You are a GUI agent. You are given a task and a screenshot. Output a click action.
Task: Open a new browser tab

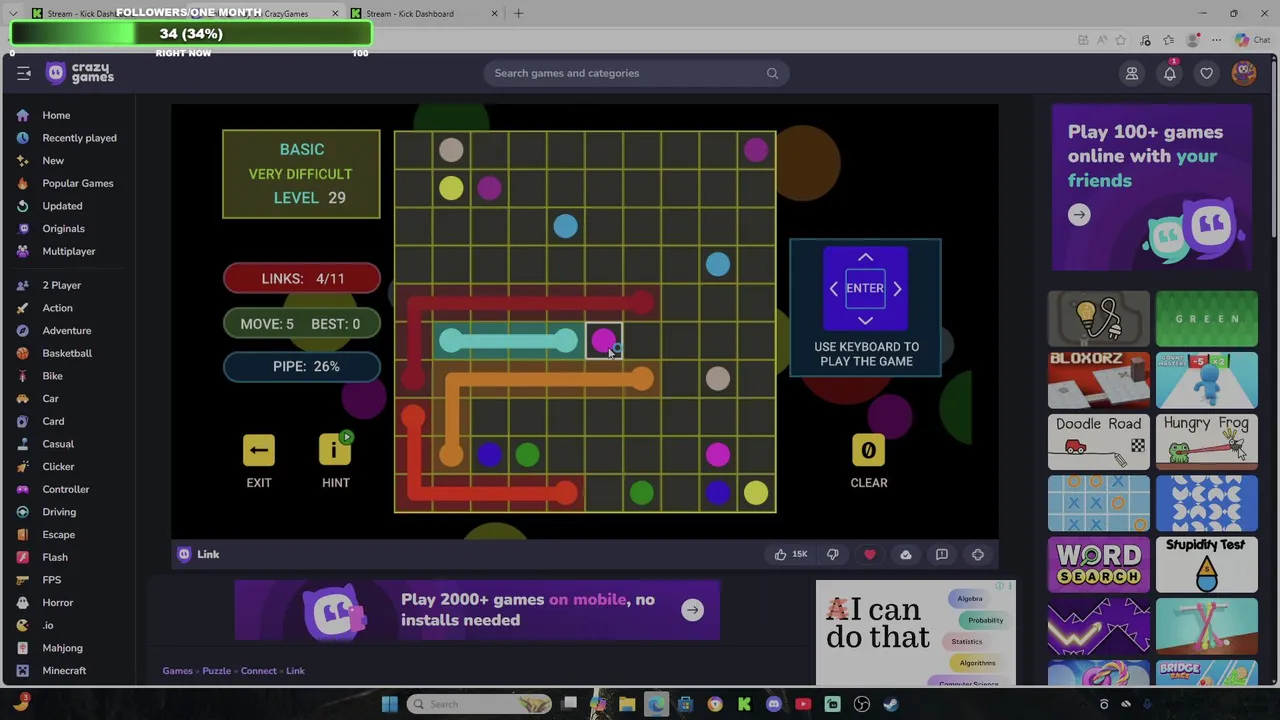pyautogui.click(x=518, y=13)
